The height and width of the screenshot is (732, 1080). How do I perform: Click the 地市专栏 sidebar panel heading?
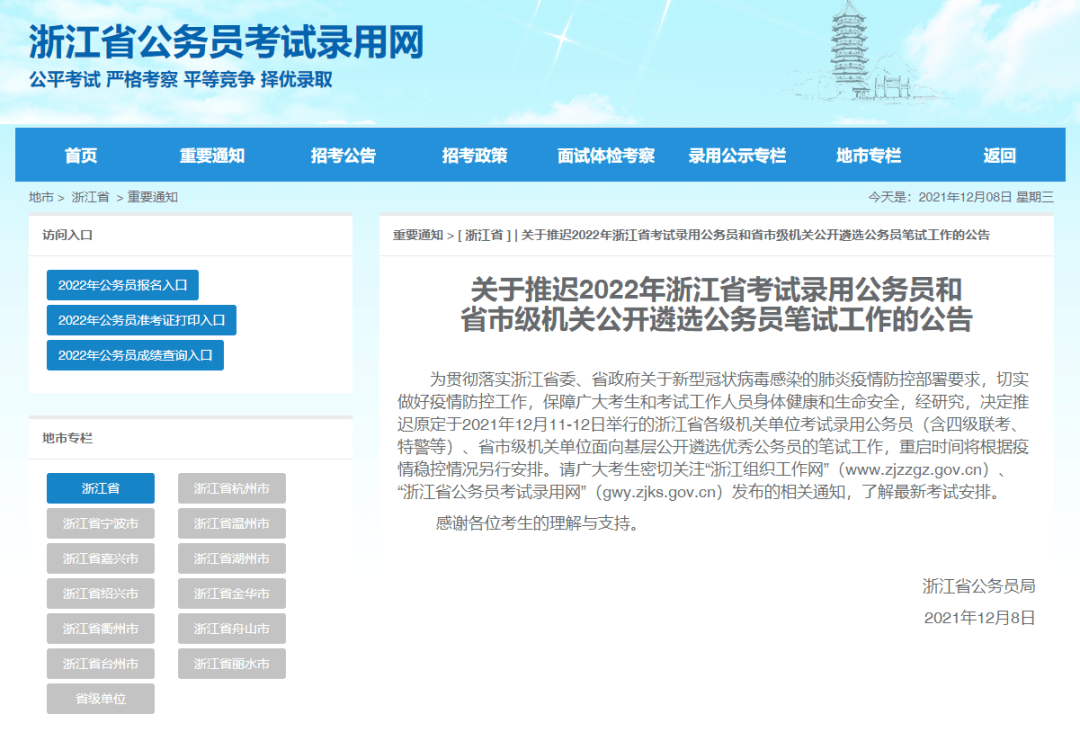click(x=68, y=438)
